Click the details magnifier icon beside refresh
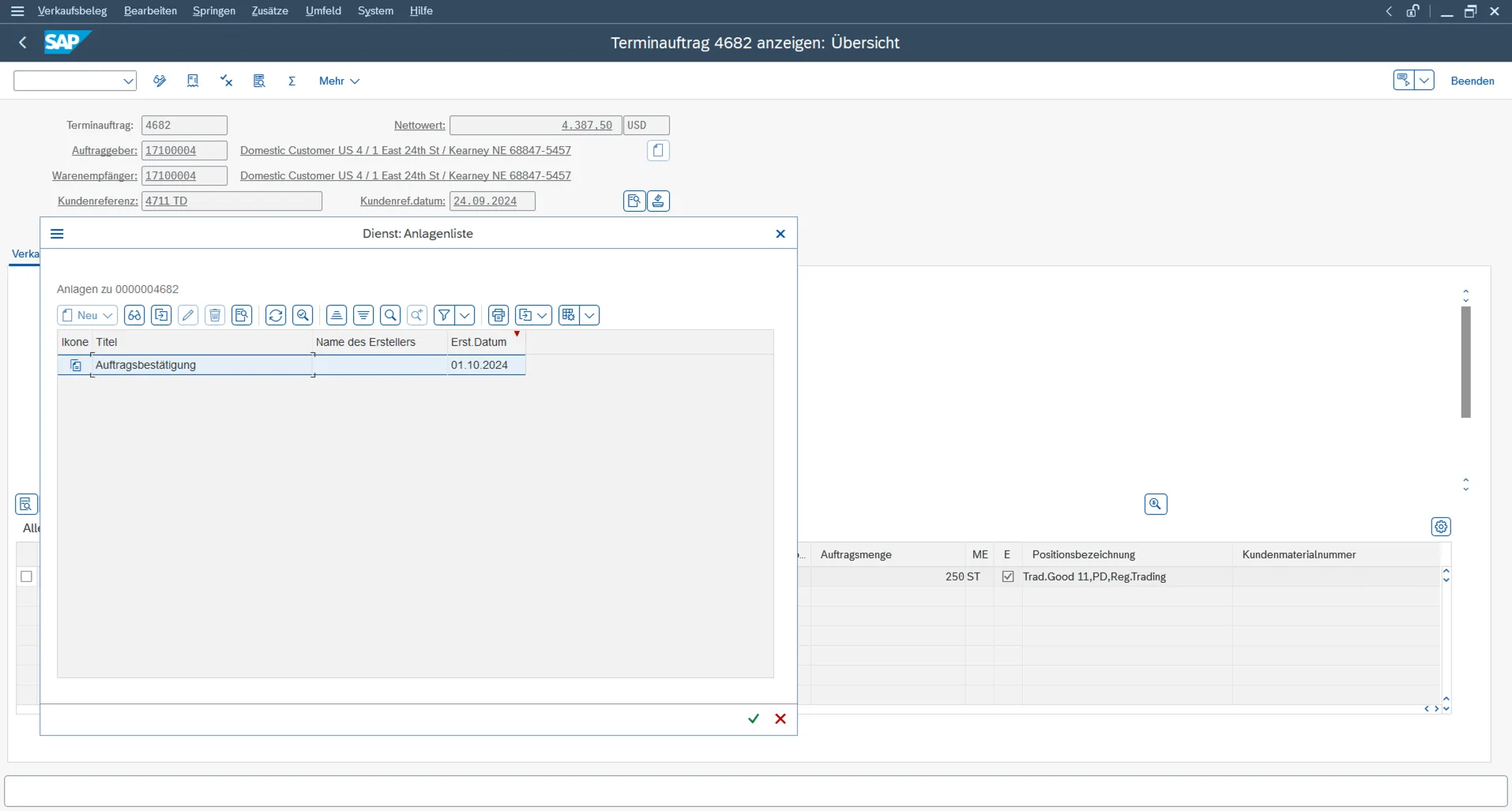Screen dimensions: 1512x811 tap(303, 315)
